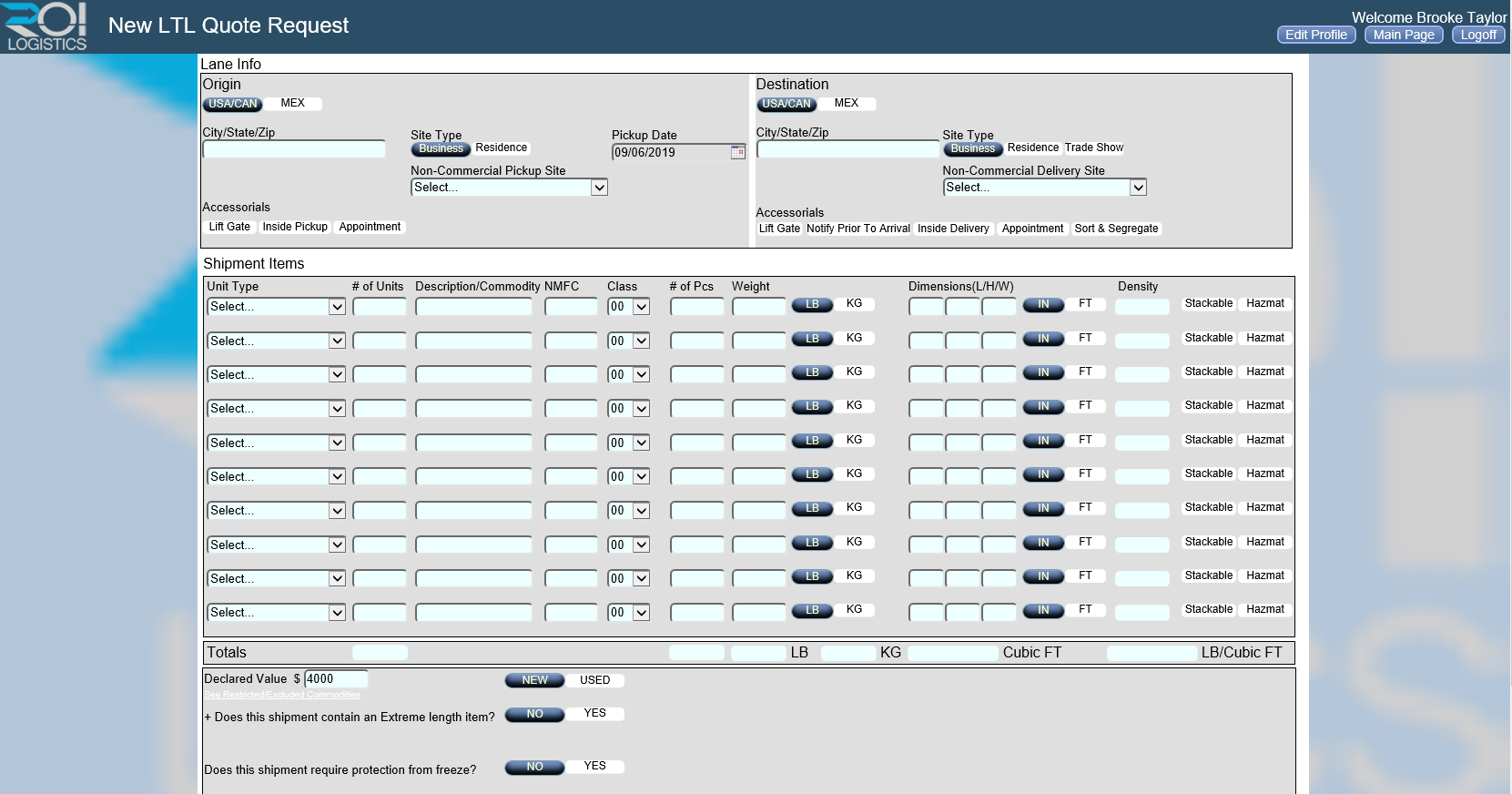Select FT dimension unit in first row

(x=1085, y=303)
